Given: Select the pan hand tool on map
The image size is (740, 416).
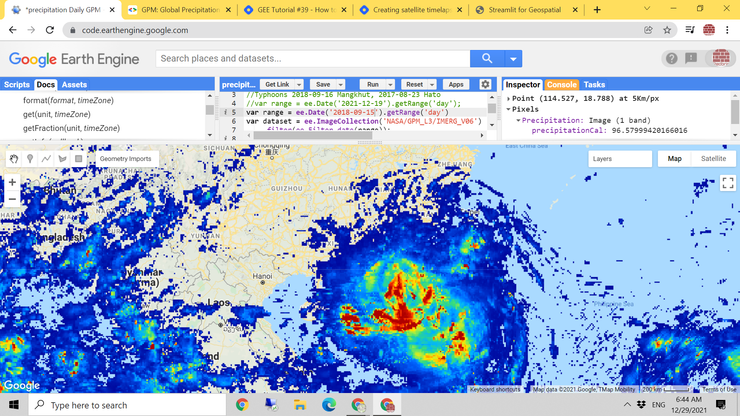Looking at the screenshot, I should coord(14,159).
